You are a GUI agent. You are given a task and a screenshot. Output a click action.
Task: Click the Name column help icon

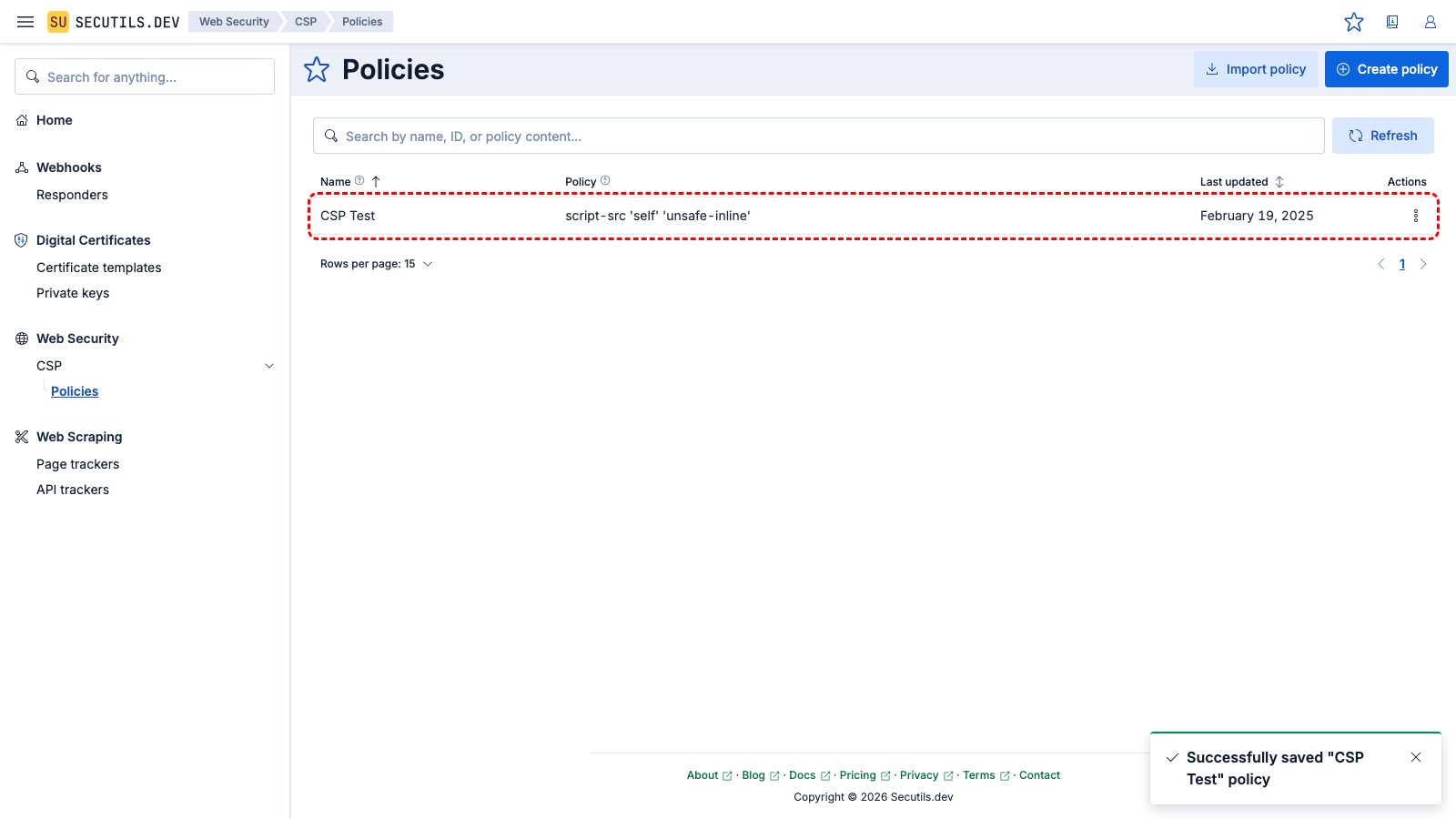359,180
